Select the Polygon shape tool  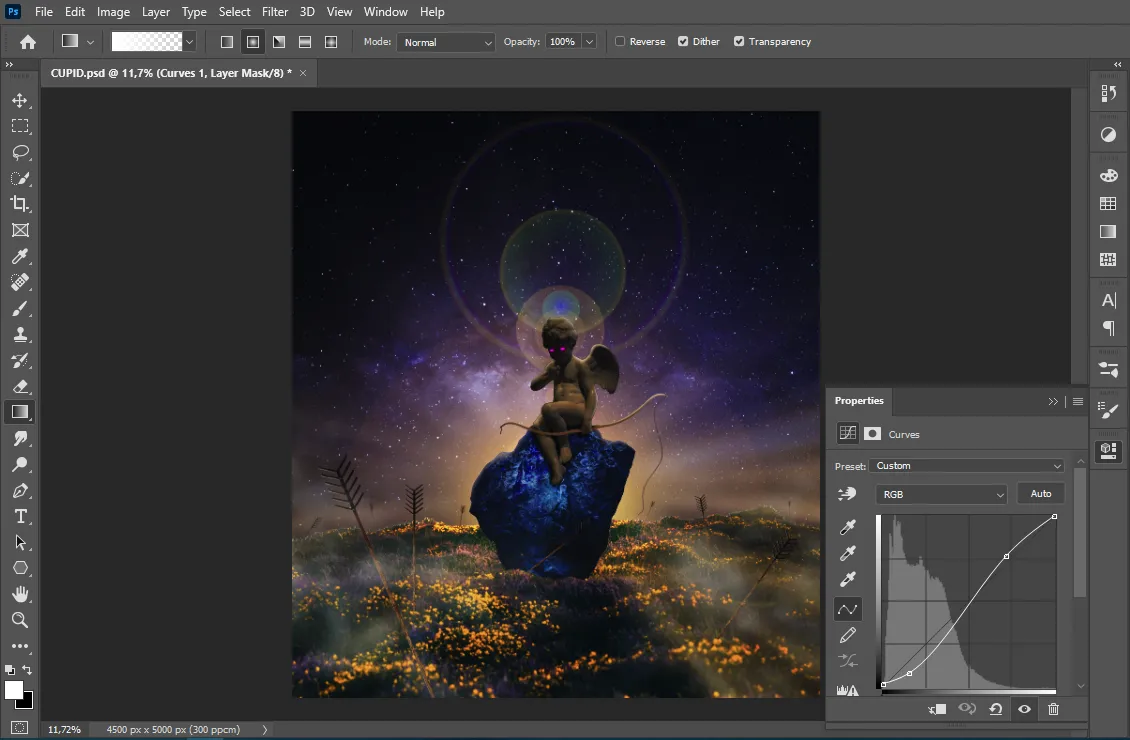click(x=20, y=569)
